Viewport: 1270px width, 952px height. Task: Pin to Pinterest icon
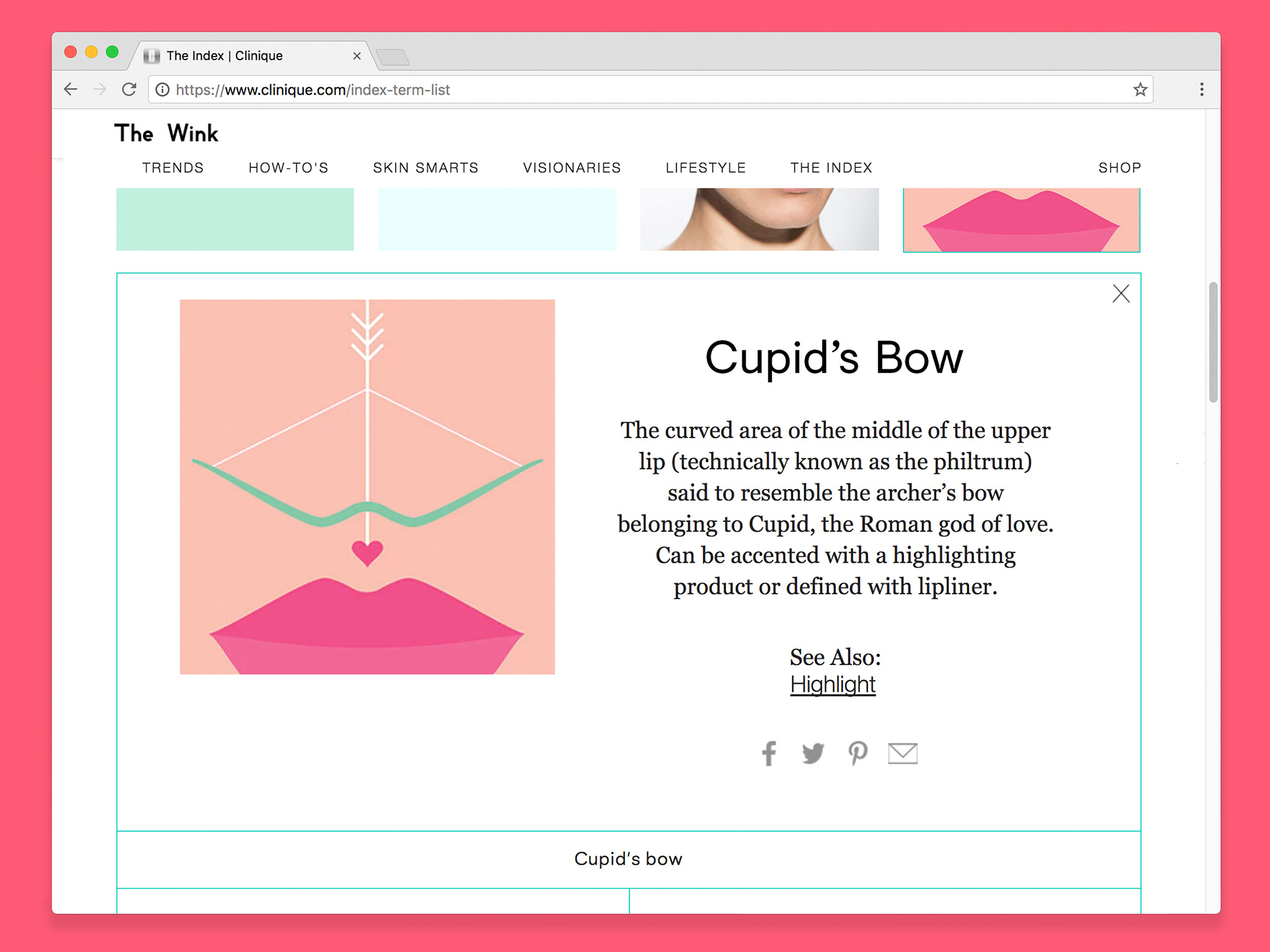click(x=858, y=753)
